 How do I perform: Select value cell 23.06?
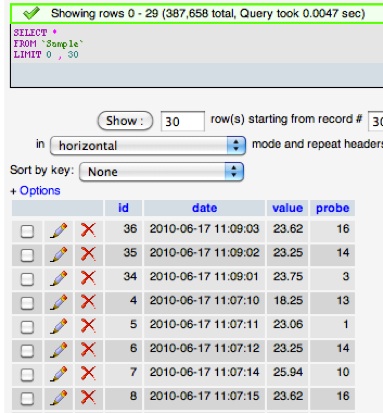pyautogui.click(x=288, y=324)
